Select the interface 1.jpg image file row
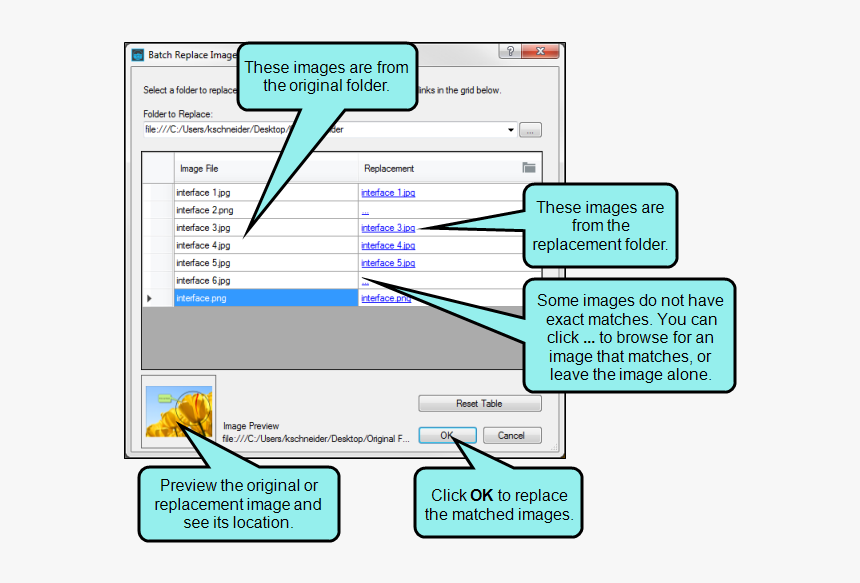 coord(266,193)
